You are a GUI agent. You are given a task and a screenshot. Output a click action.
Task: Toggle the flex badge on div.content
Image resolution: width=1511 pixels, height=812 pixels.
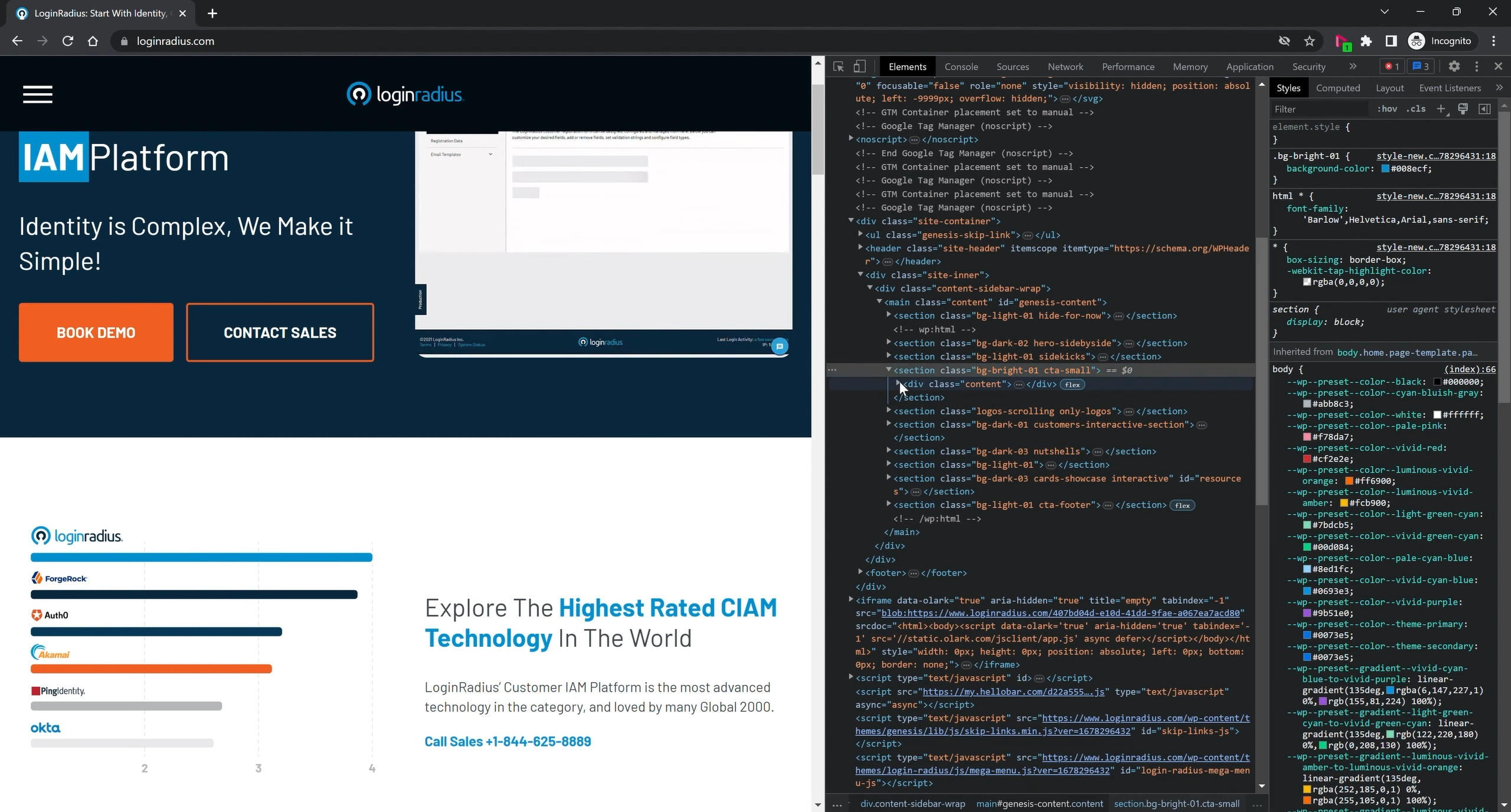(x=1072, y=385)
